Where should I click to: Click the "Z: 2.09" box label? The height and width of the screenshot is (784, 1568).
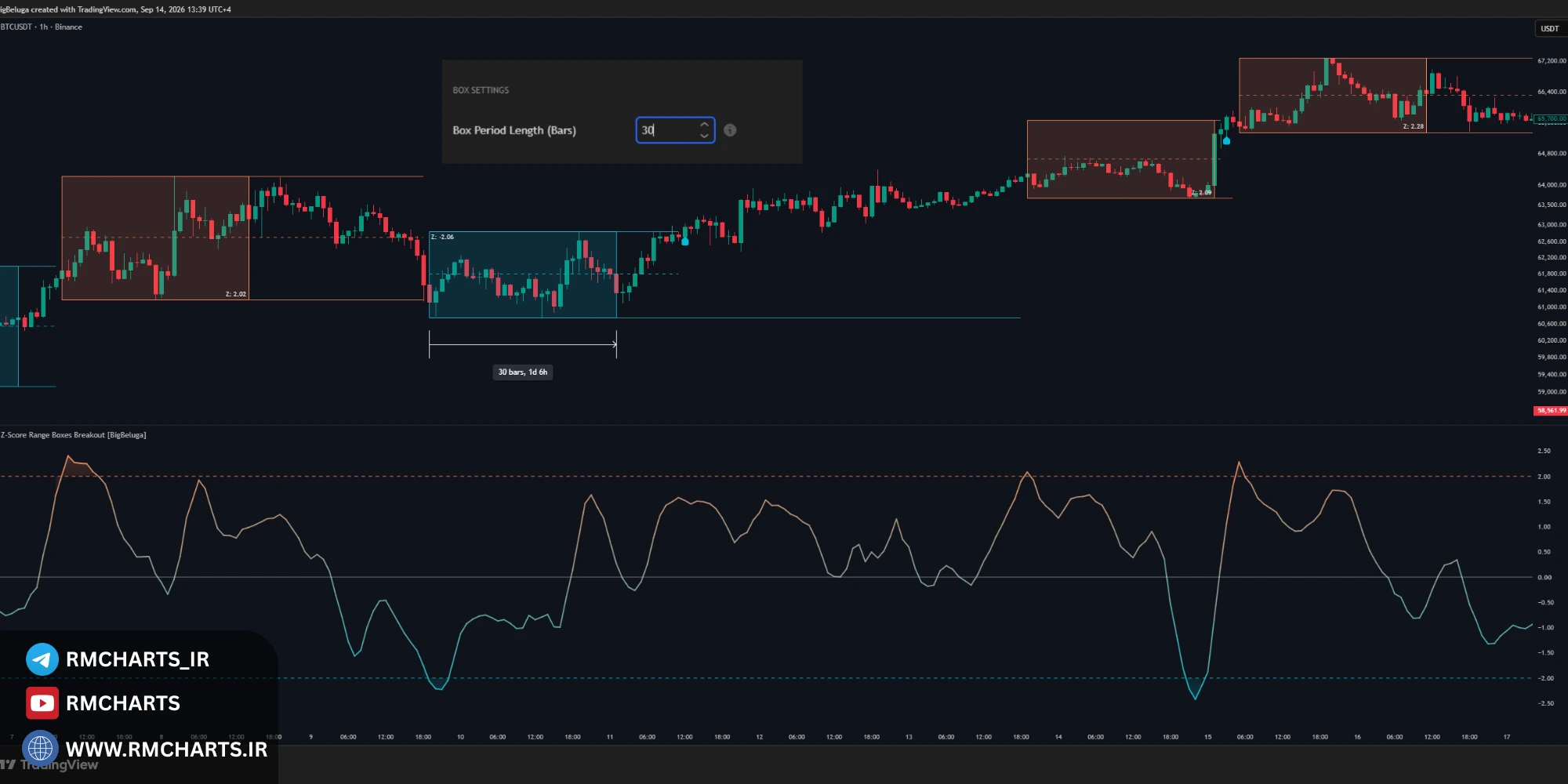point(1201,192)
